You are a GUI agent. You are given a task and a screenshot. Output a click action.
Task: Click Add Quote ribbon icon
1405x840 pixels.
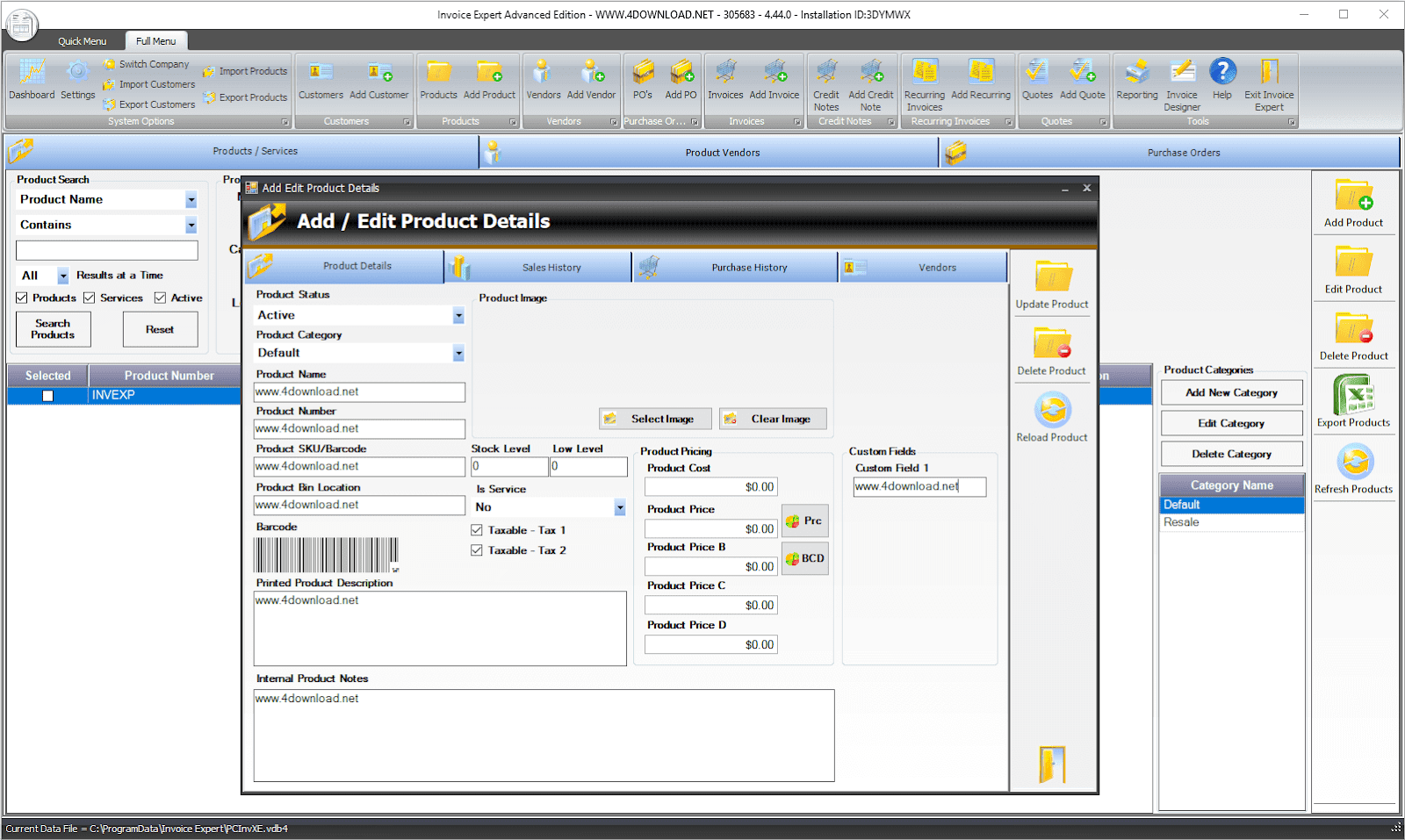tap(1082, 79)
